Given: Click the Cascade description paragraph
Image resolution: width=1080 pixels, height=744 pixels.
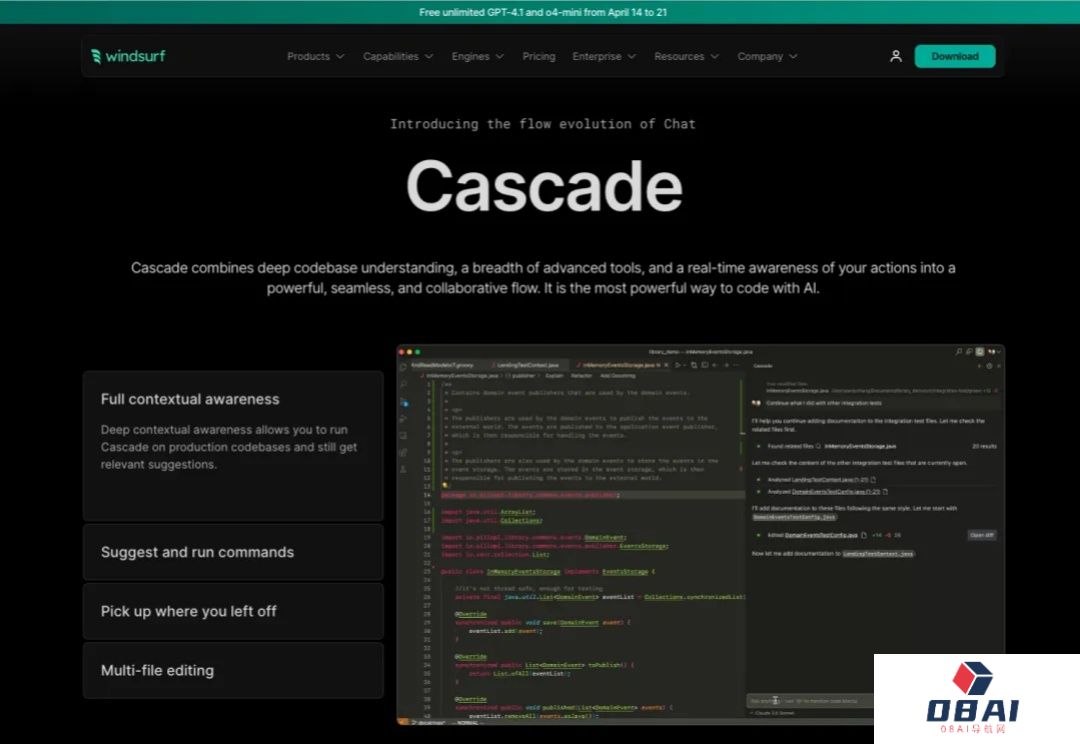Looking at the screenshot, I should (x=543, y=278).
